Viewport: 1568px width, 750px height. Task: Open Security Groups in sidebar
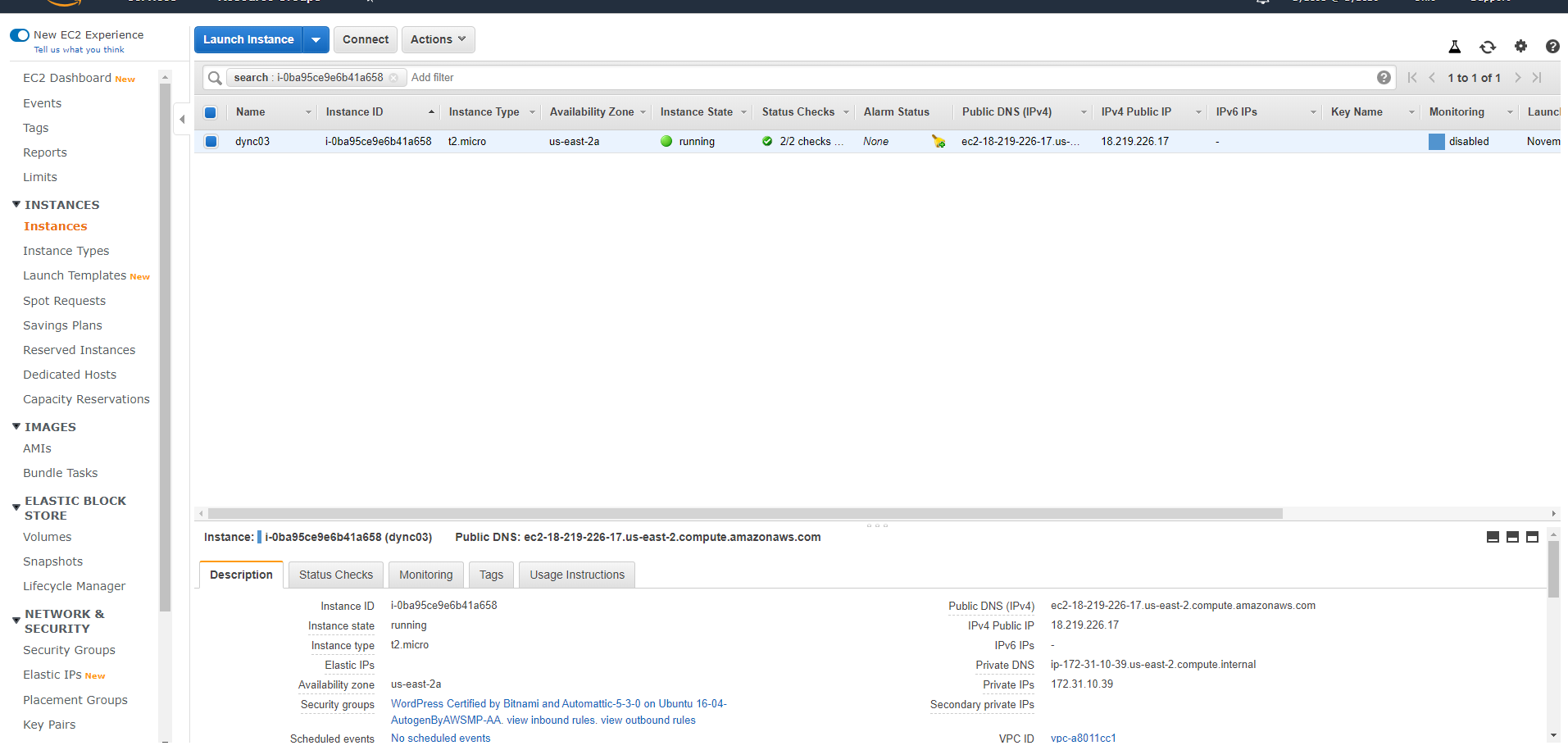click(69, 650)
